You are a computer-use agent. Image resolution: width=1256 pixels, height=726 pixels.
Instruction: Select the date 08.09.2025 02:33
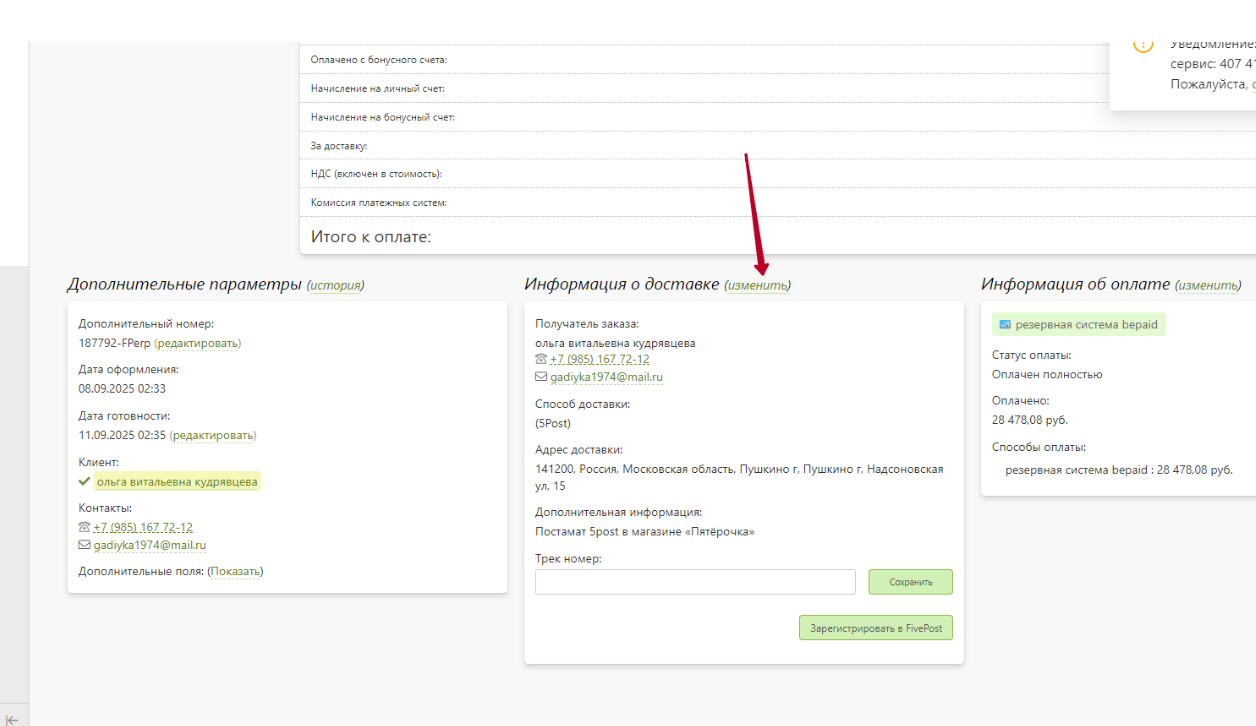(x=122, y=388)
